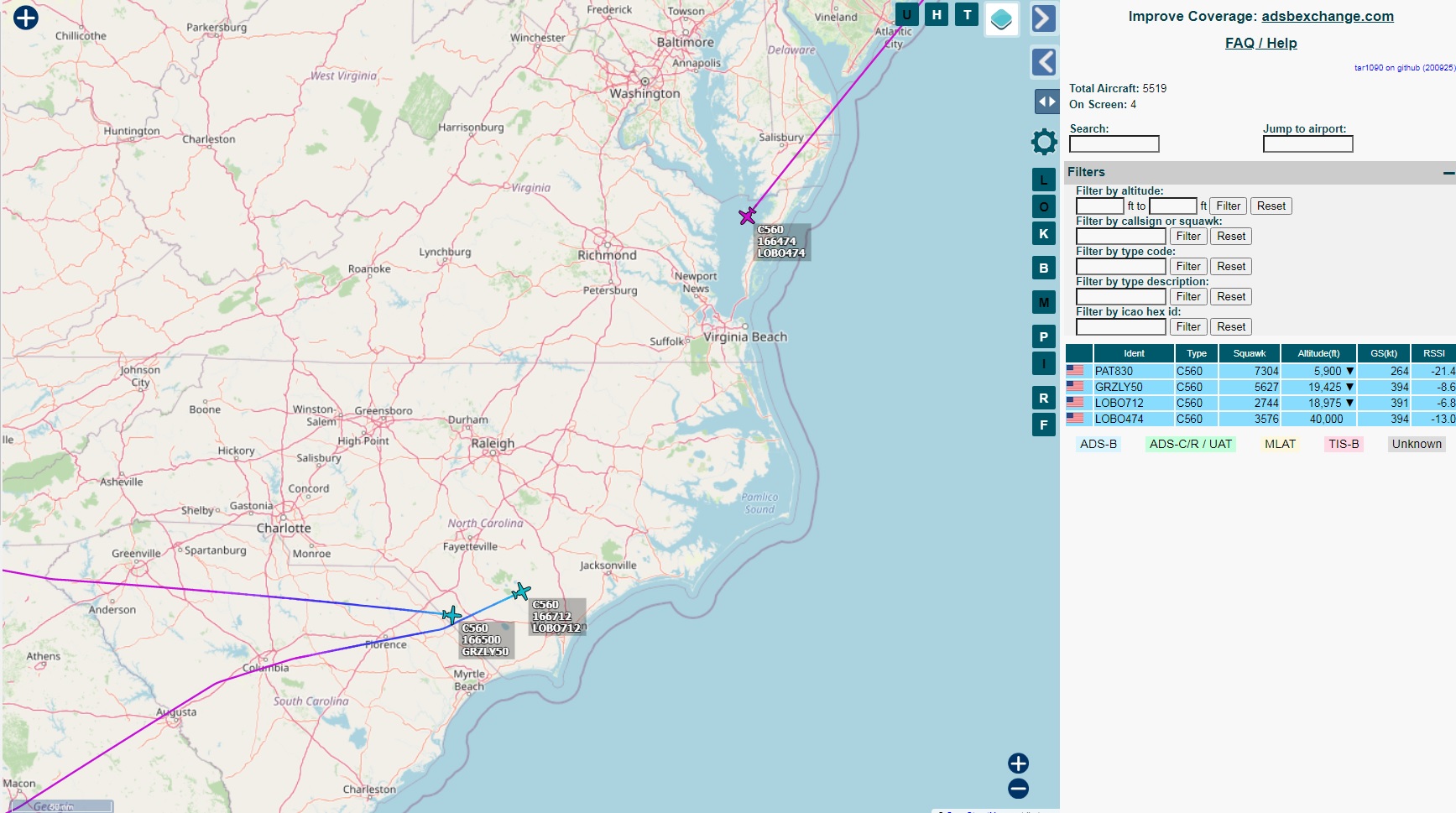Zoom in with the map plus button

tap(1018, 763)
